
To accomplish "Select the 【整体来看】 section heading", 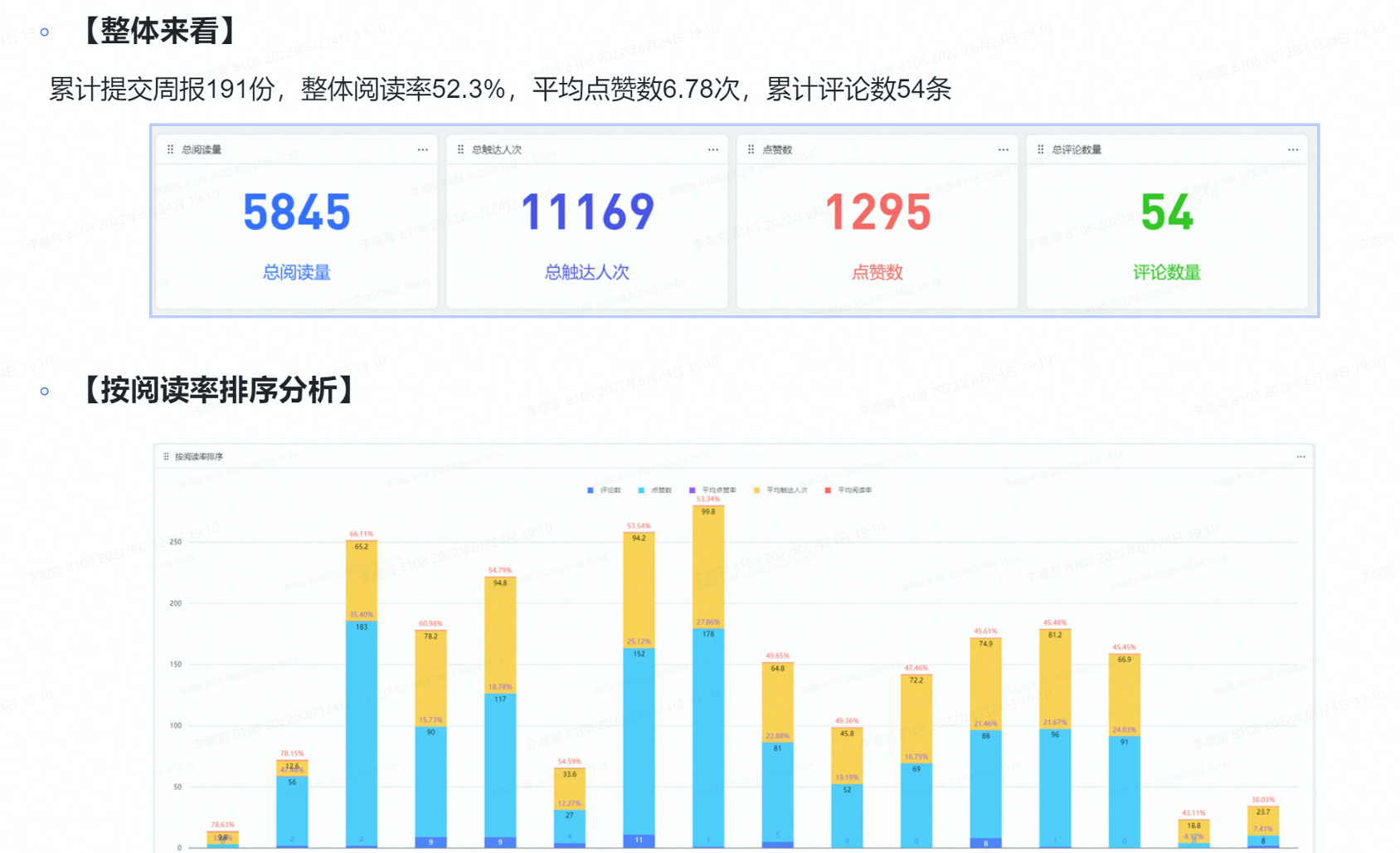I will (x=159, y=32).
